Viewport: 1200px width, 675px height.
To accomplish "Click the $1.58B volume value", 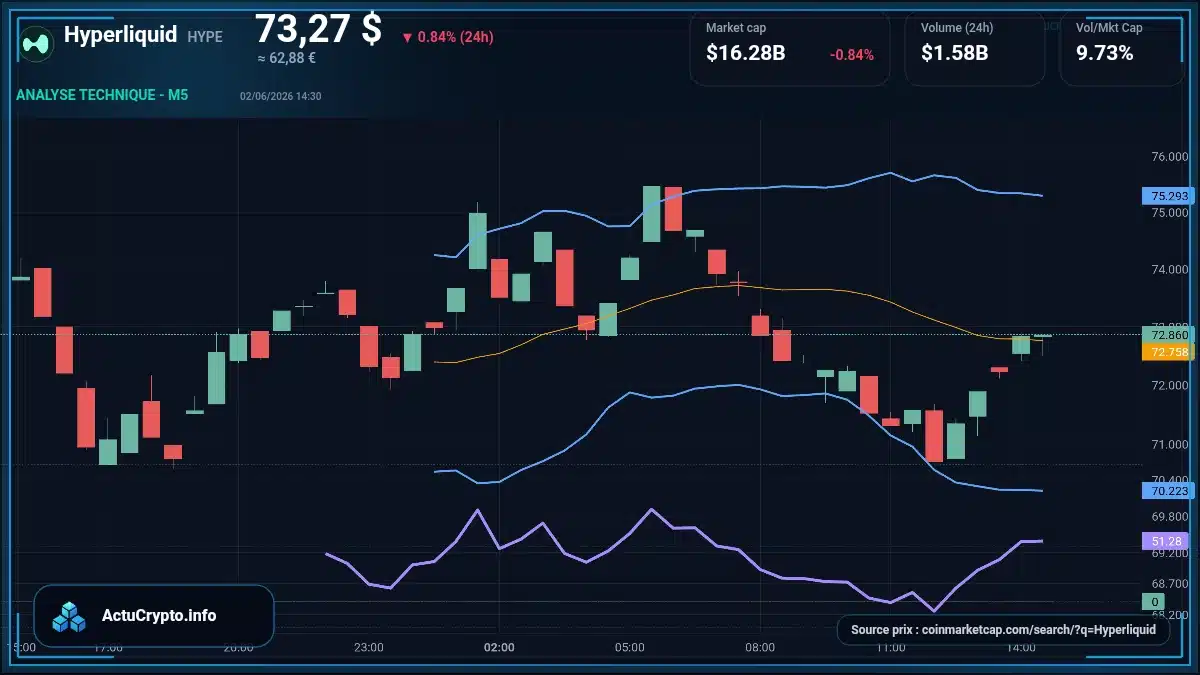I will pos(955,54).
